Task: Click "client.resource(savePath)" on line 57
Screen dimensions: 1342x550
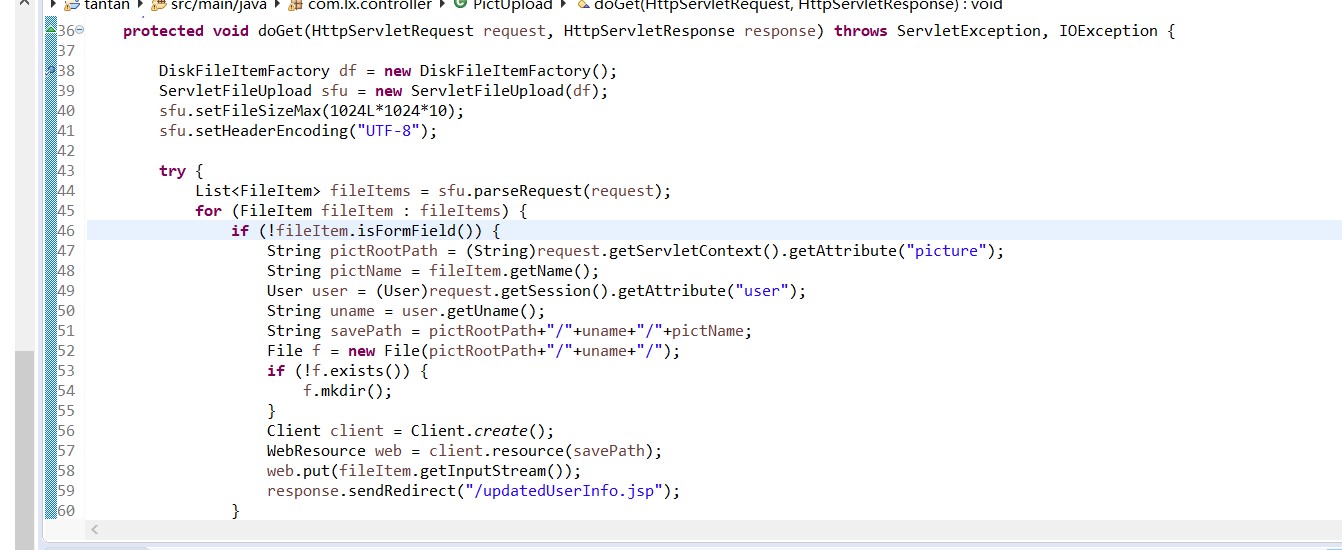Action: point(541,451)
